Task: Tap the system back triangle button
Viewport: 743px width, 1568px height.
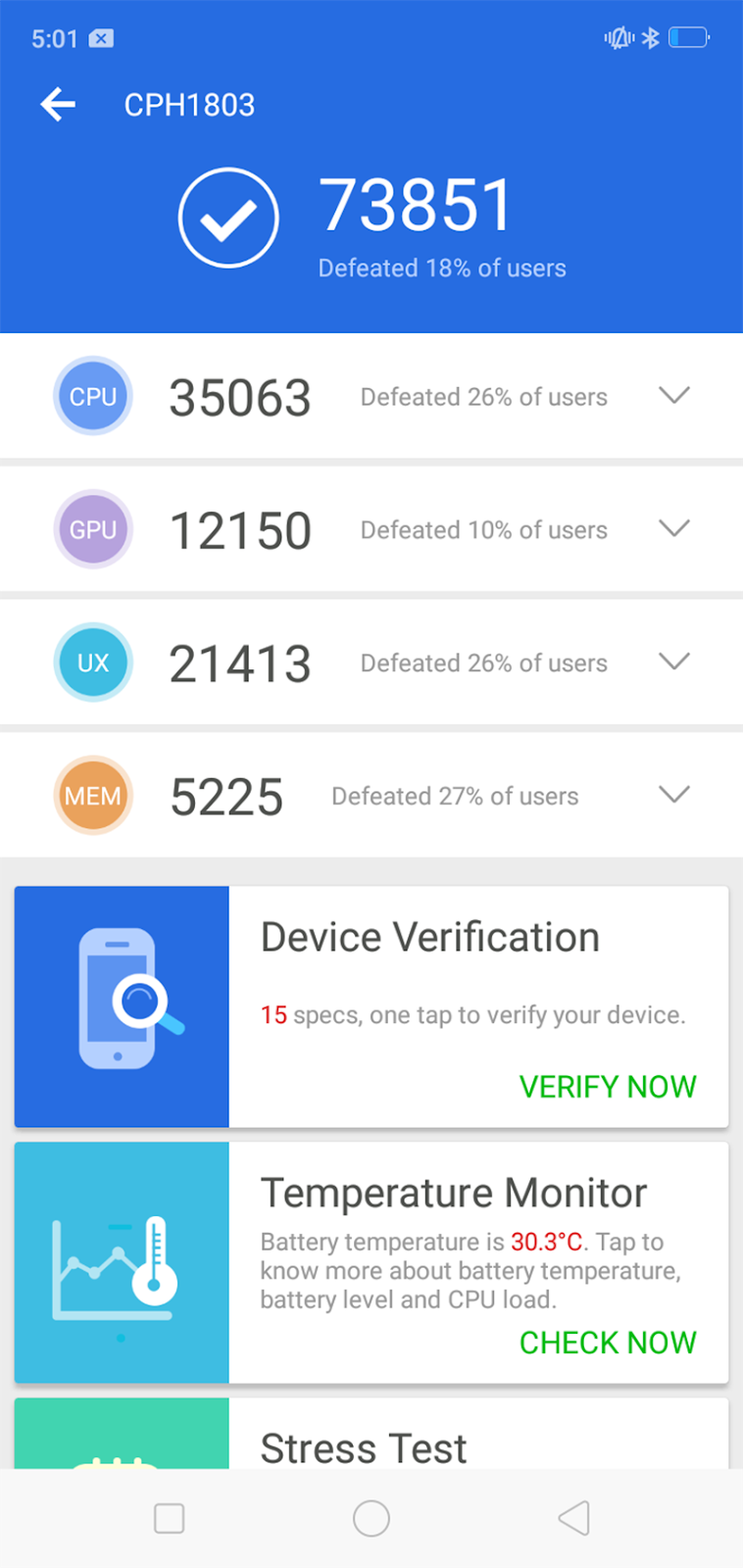Action: 574,1518
